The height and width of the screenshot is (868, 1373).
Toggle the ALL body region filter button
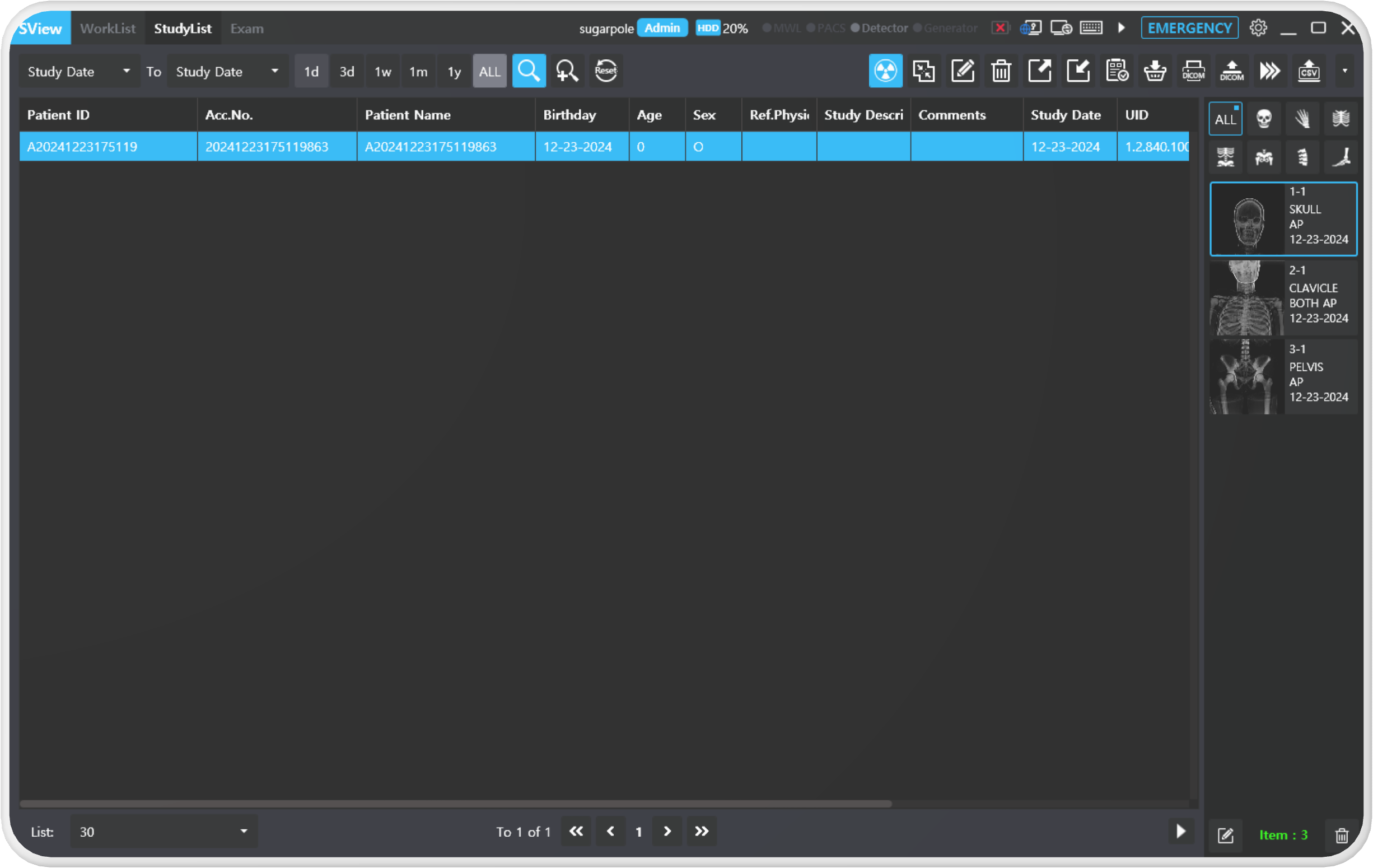pos(1225,118)
